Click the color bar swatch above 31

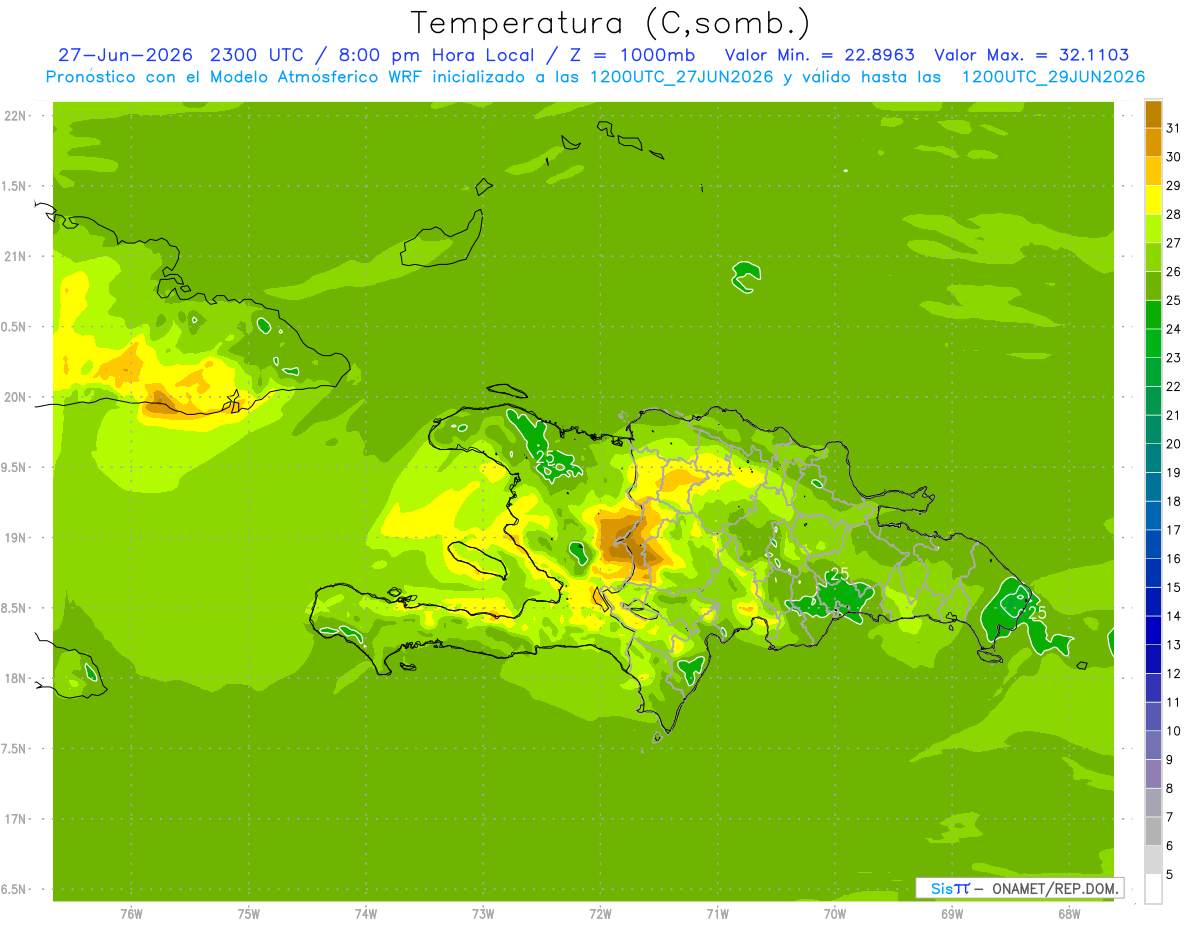tap(1153, 114)
